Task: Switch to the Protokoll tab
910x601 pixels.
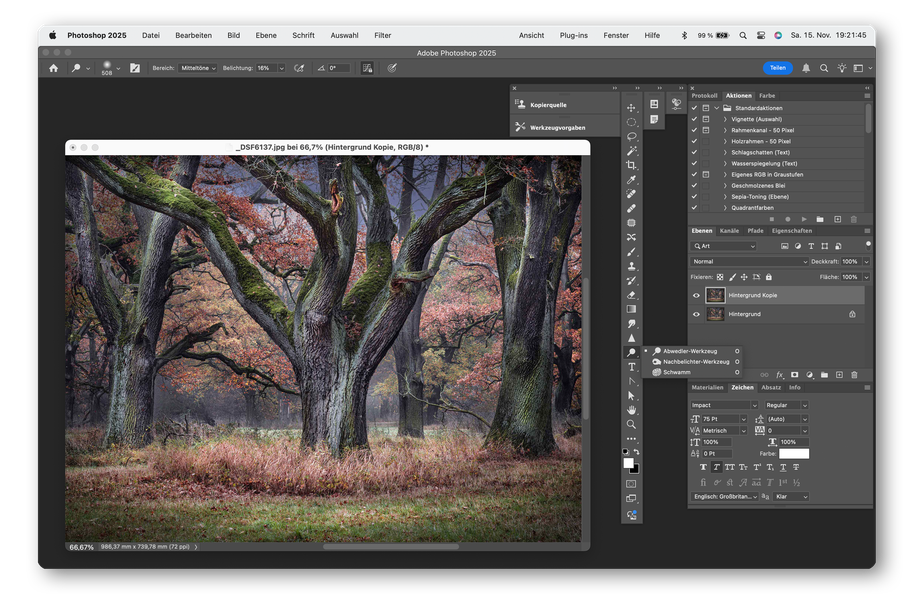Action: coord(705,96)
